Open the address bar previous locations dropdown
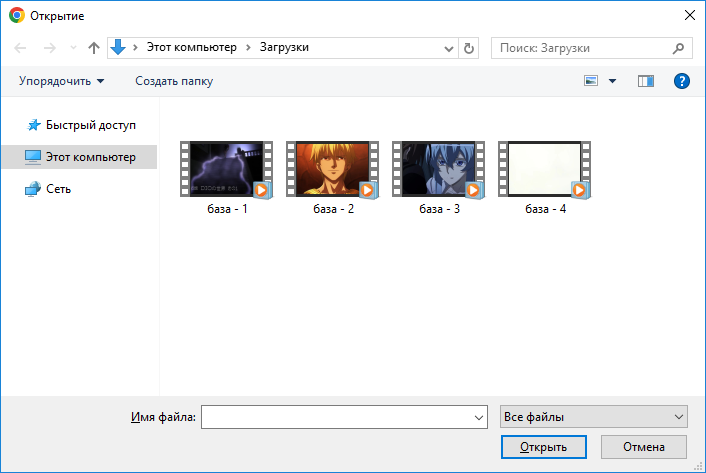The width and height of the screenshot is (706, 473). [x=449, y=47]
